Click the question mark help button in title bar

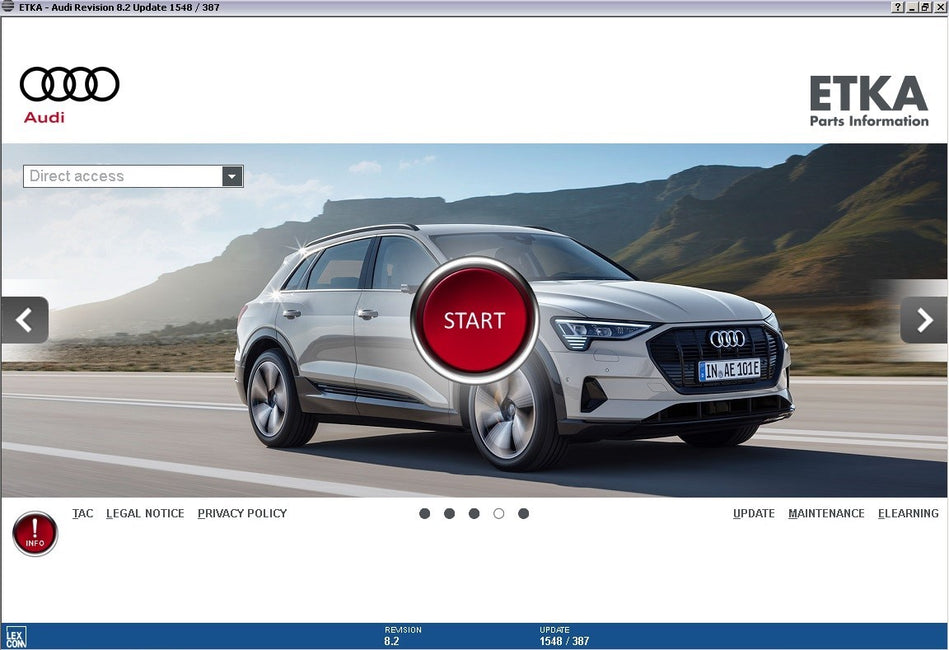899,7
